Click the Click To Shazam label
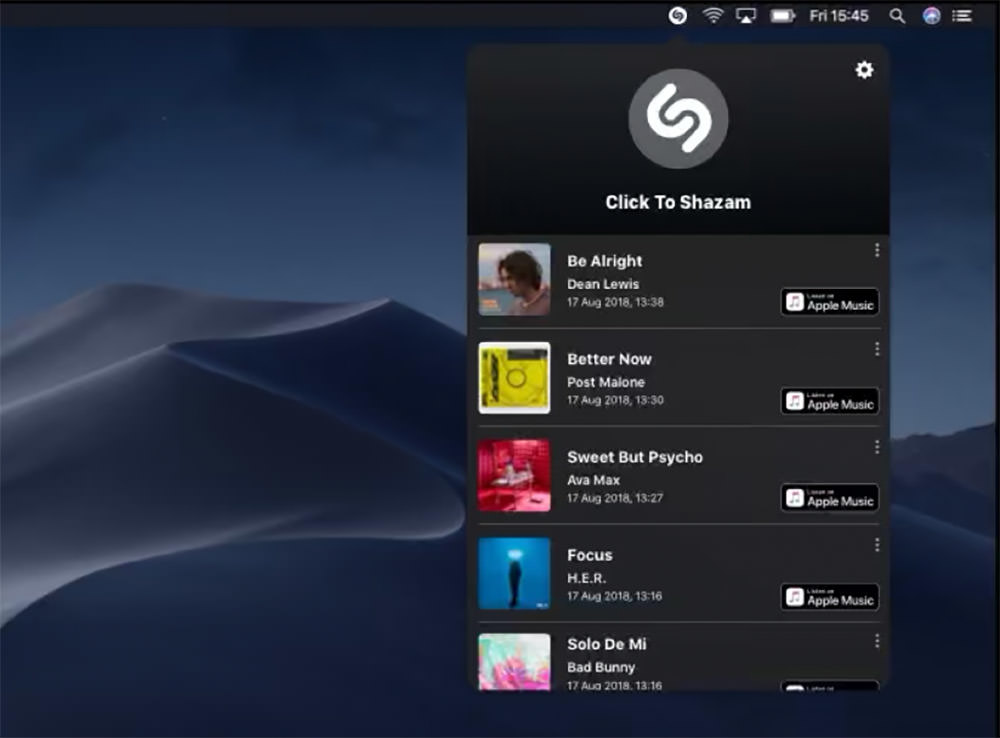The image size is (1000, 738). 678,202
